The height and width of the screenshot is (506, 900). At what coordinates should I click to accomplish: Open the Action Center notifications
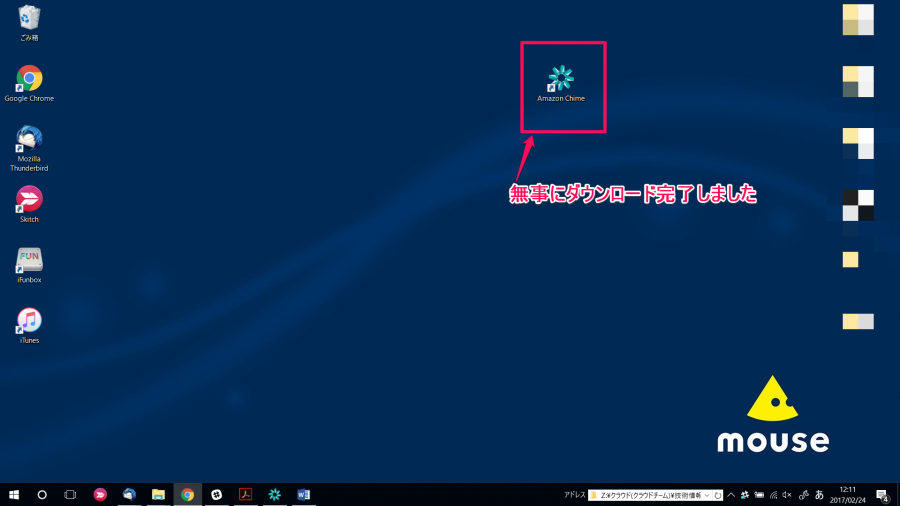(x=883, y=495)
